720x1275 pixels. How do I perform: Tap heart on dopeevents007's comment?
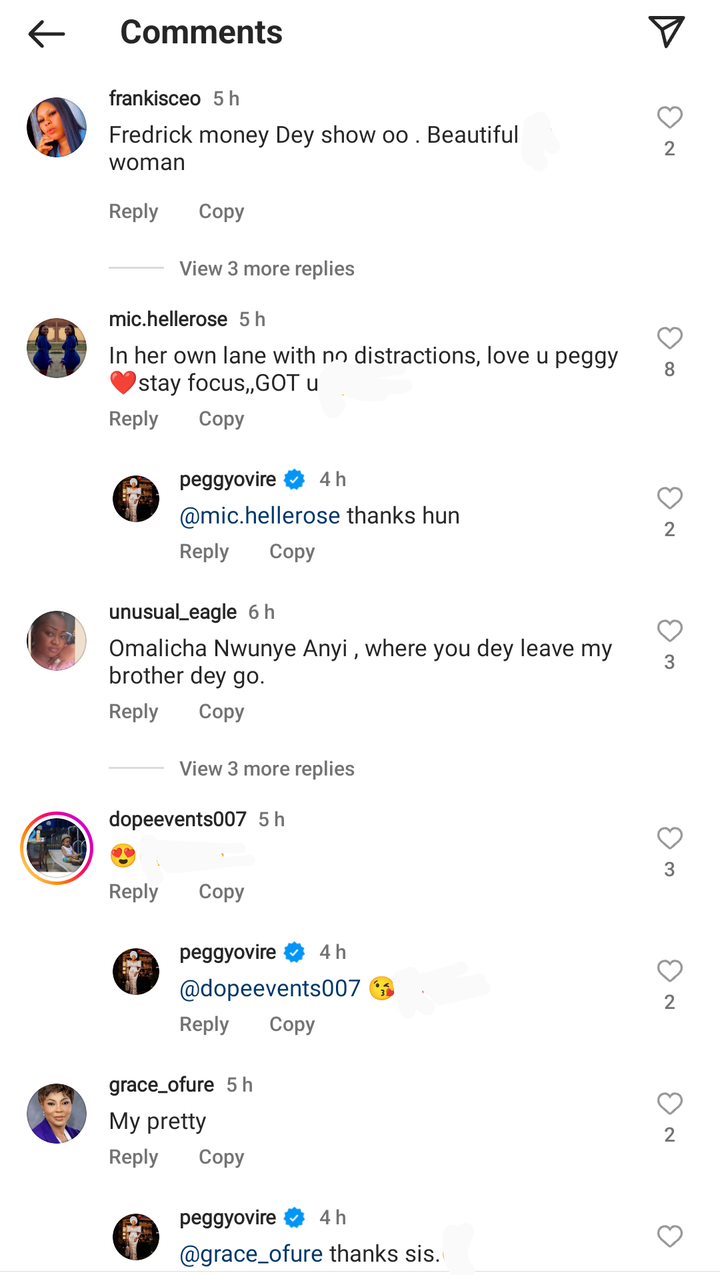pyautogui.click(x=669, y=838)
